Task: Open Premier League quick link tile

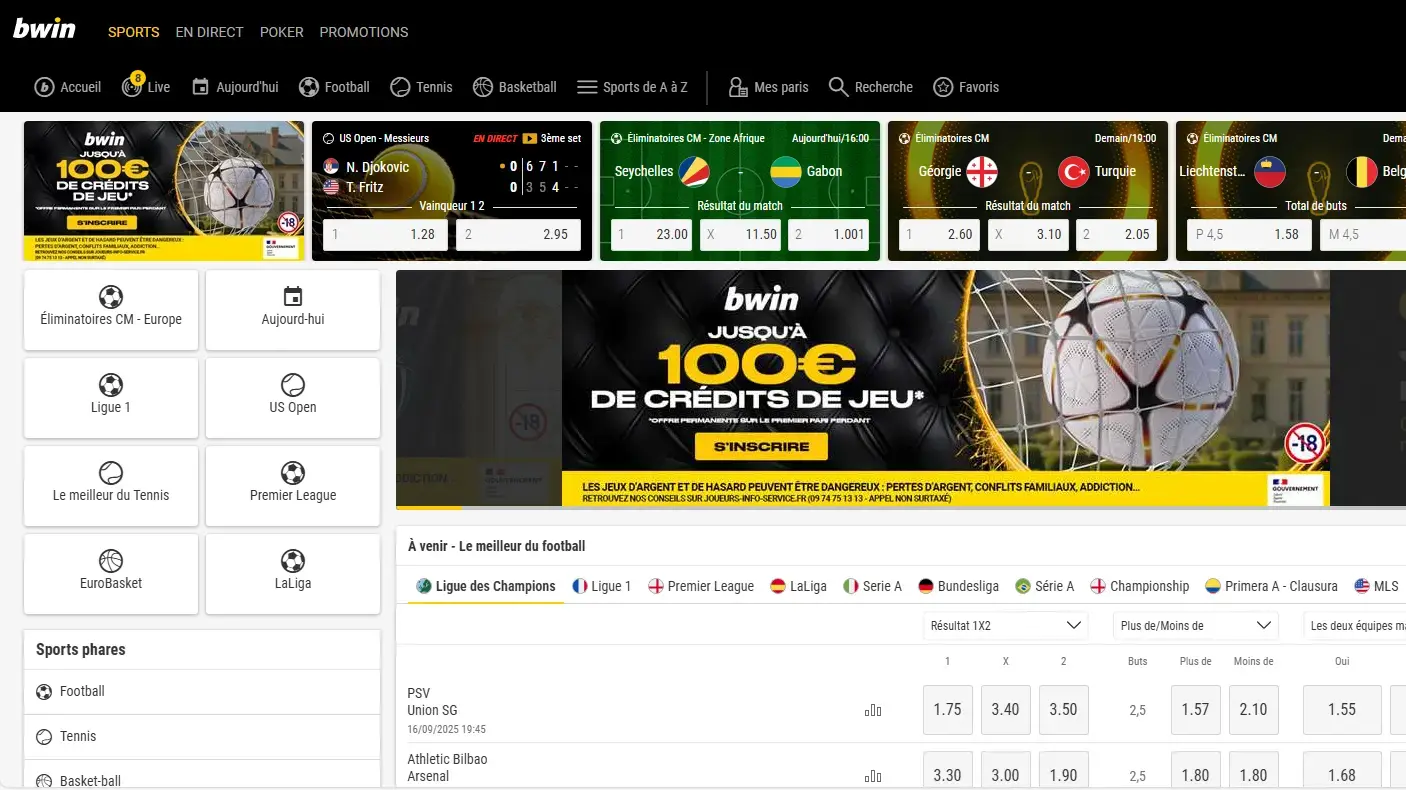Action: pyautogui.click(x=293, y=486)
